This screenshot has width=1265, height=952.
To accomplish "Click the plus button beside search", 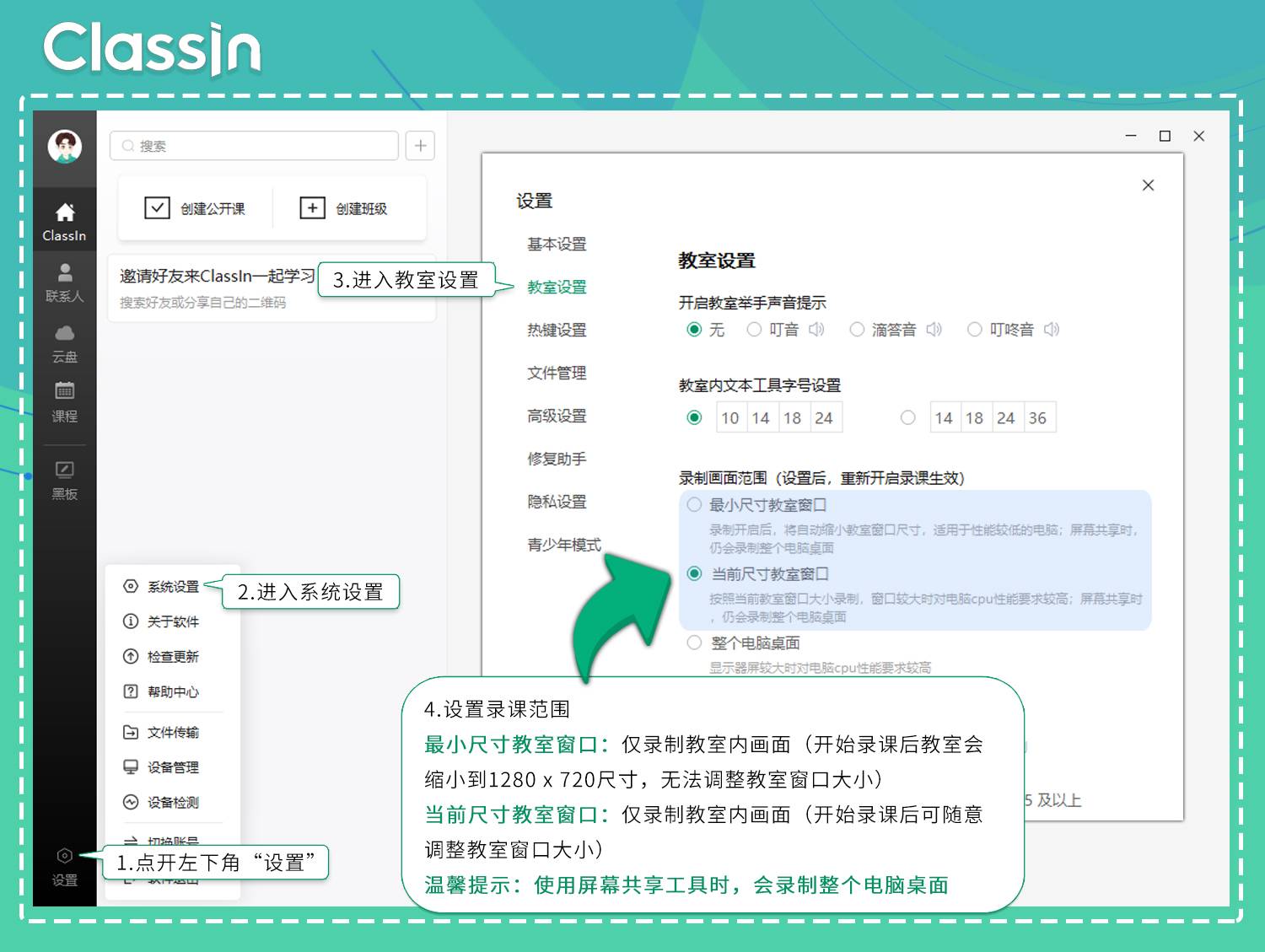I will [420, 146].
